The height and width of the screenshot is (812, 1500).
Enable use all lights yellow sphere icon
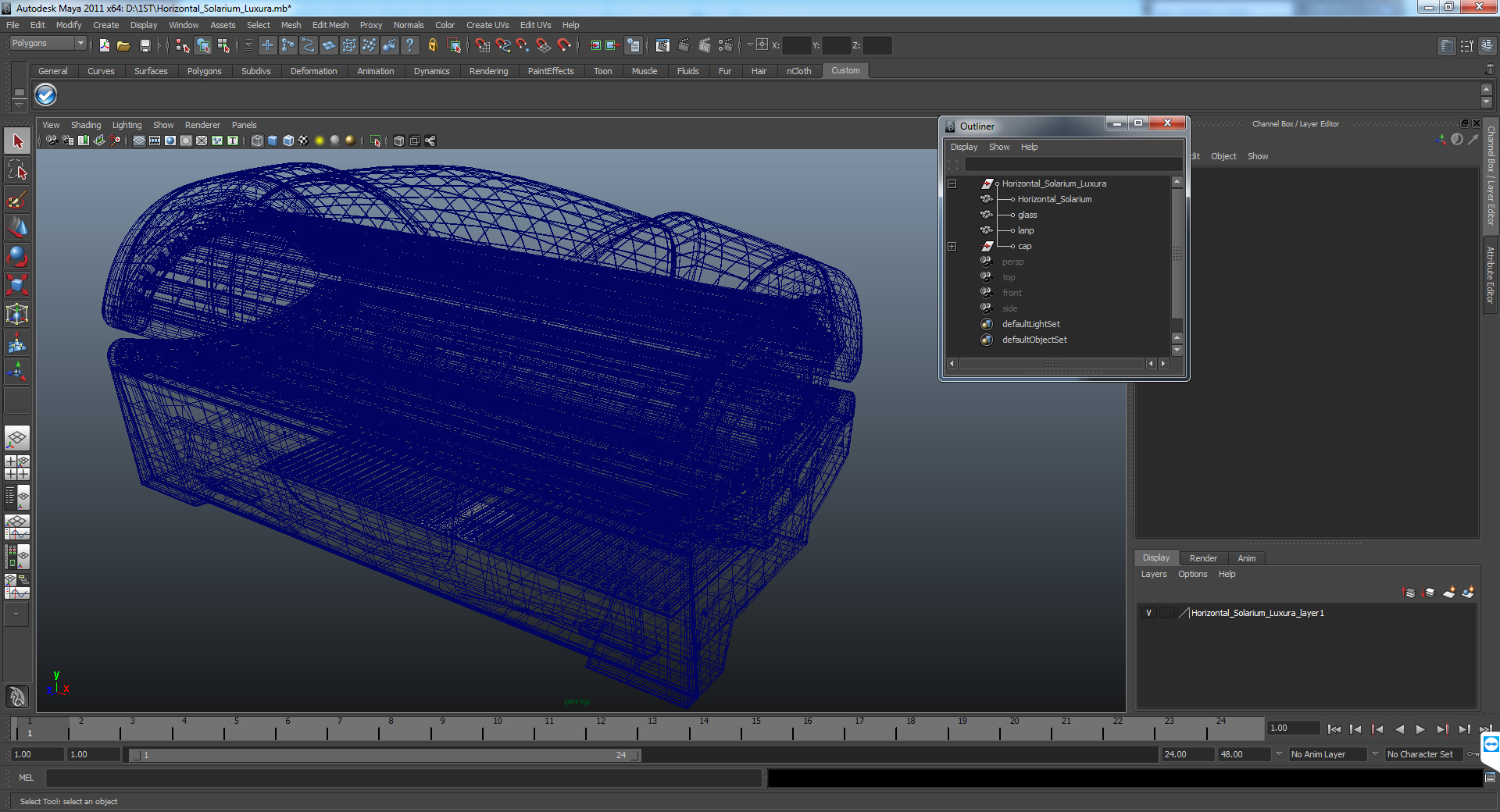320,141
